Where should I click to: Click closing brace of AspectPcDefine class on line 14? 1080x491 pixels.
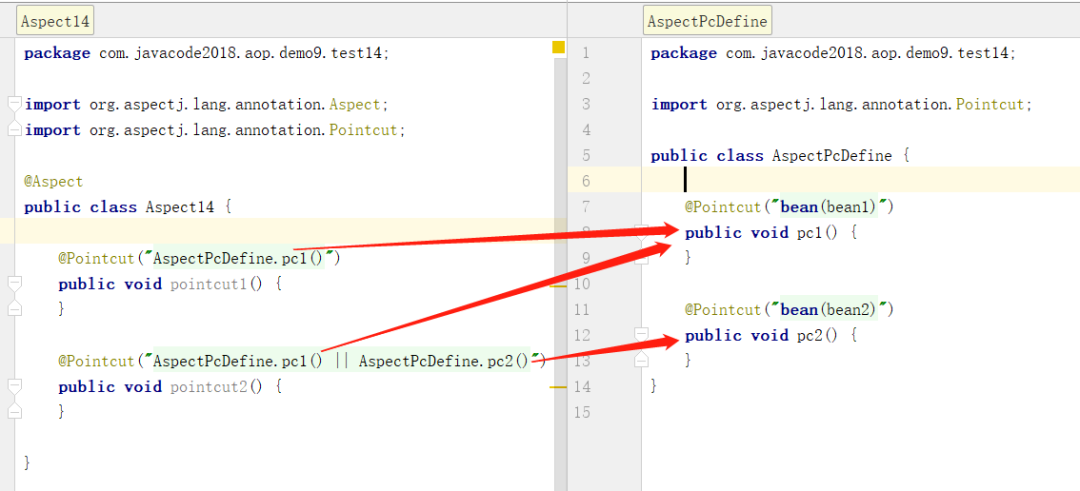click(x=654, y=386)
